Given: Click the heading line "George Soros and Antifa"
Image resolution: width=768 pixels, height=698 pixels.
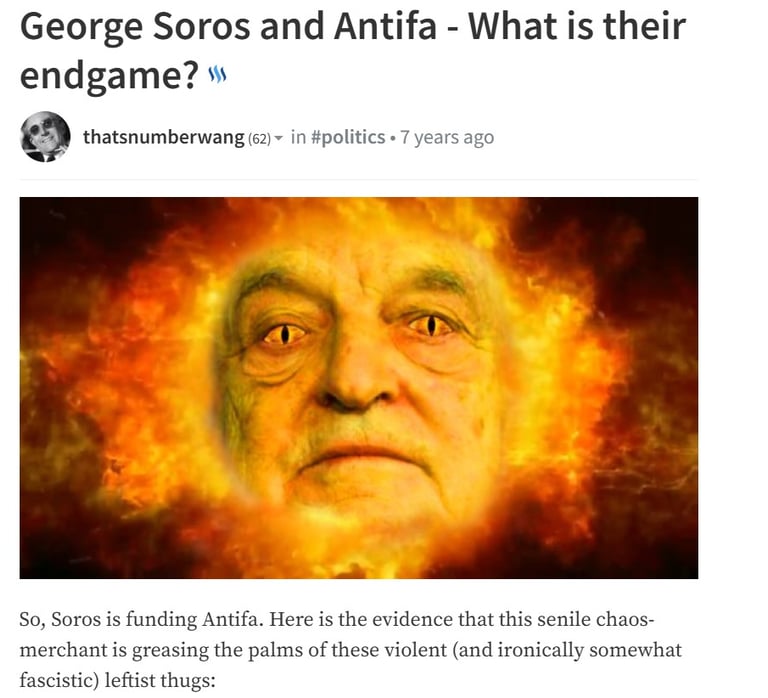Looking at the screenshot, I should [x=228, y=26].
